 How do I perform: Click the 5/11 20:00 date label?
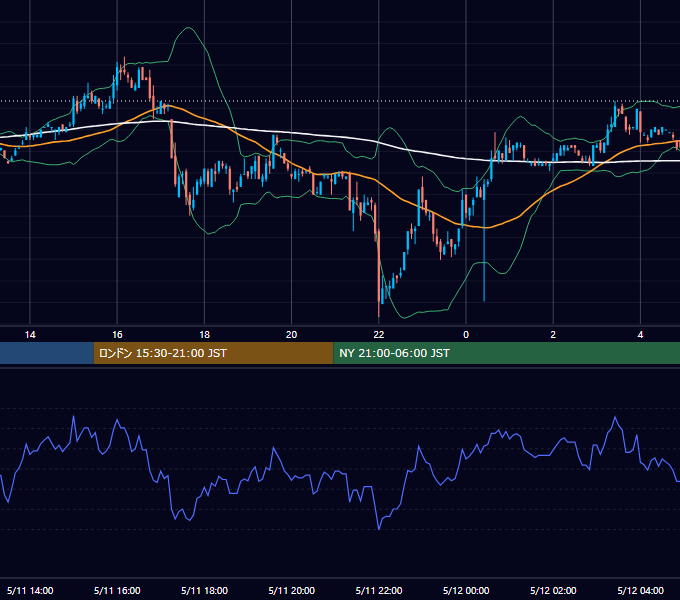tap(291, 590)
